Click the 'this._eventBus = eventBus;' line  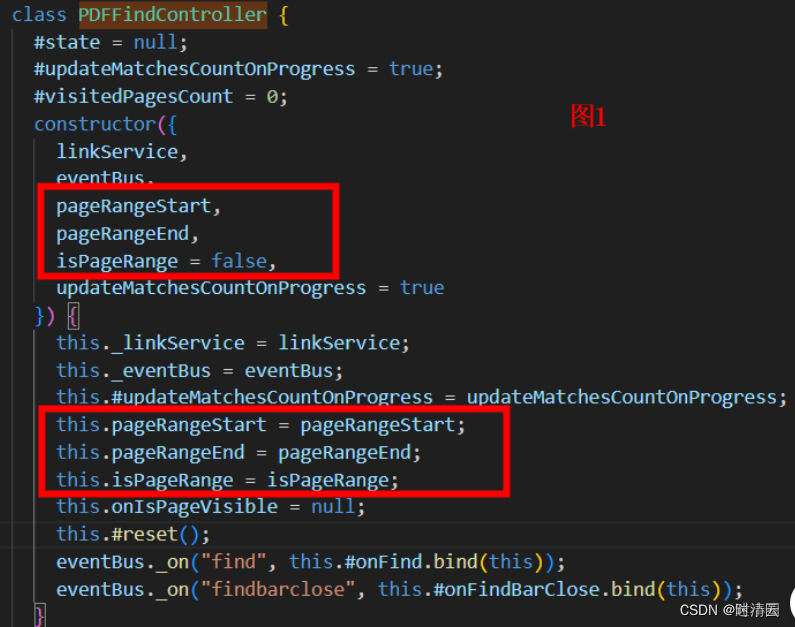click(x=200, y=371)
